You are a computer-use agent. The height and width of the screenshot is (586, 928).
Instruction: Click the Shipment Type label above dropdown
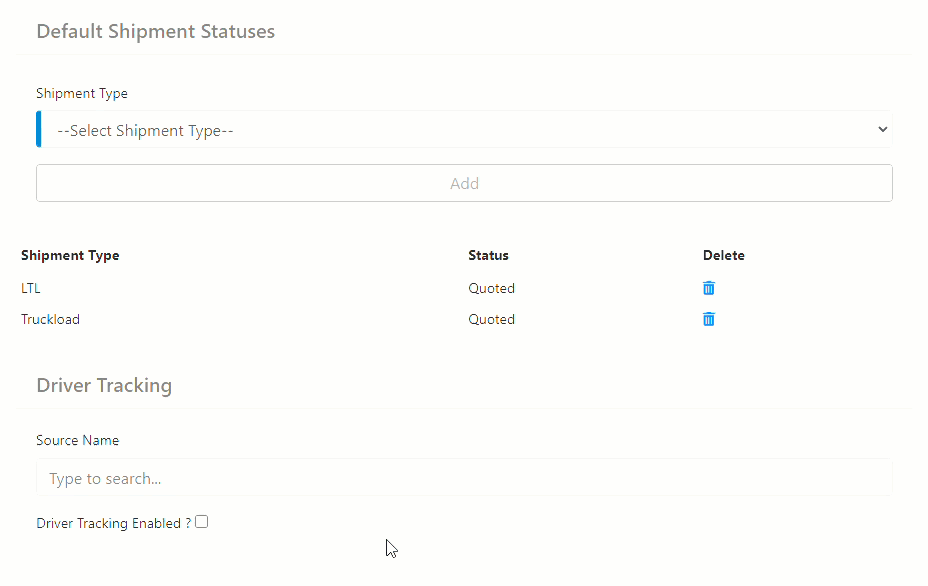82,94
